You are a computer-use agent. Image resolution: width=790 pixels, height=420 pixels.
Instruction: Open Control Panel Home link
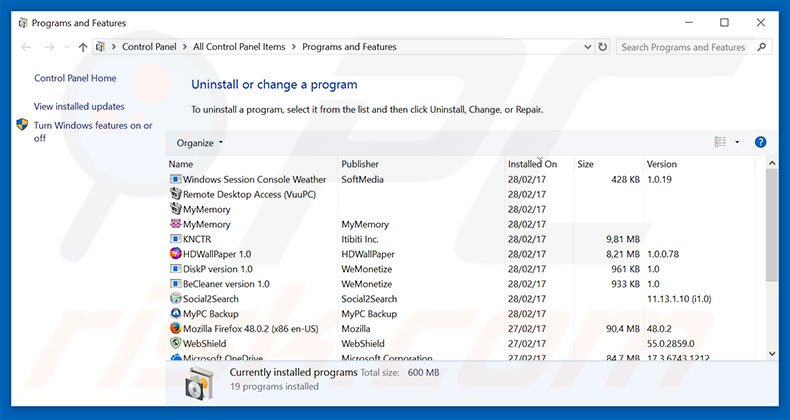click(75, 78)
